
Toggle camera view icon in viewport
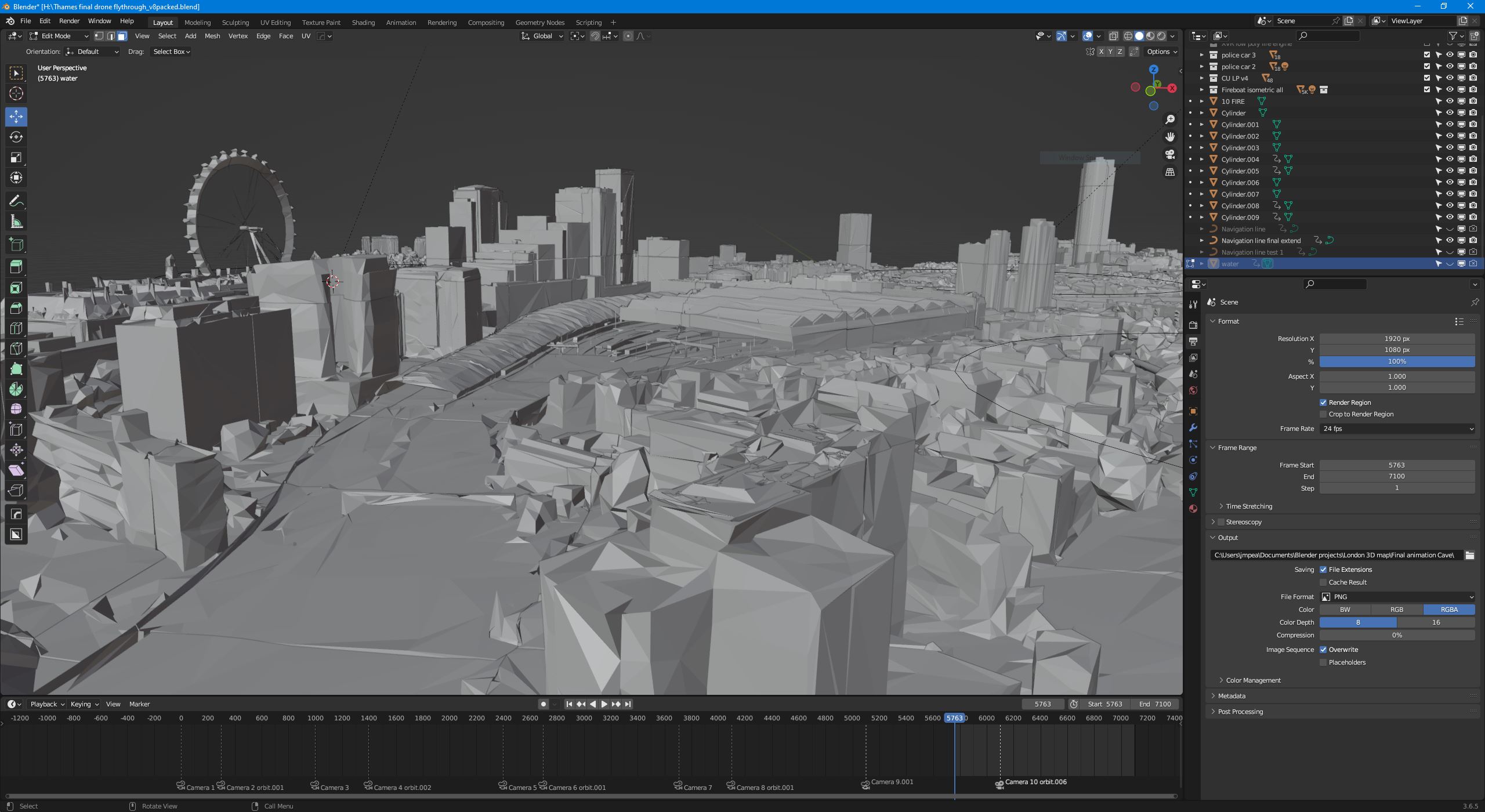coord(1170,154)
